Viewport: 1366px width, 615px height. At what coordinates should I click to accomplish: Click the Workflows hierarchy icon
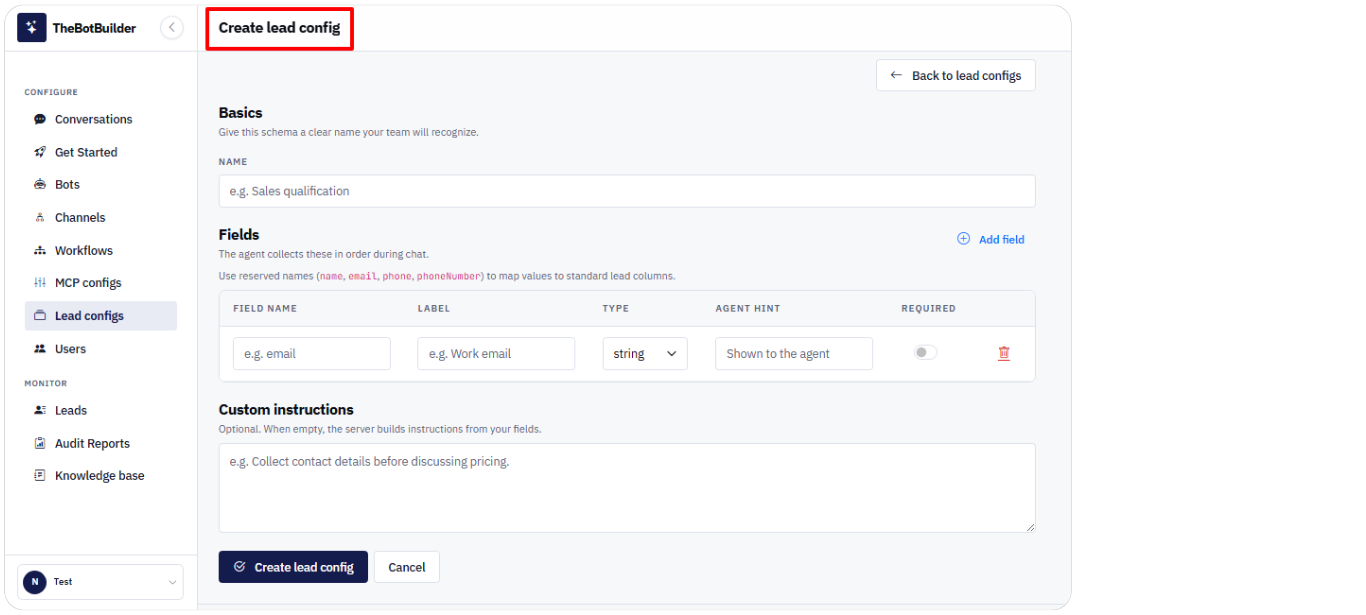pyautogui.click(x=40, y=251)
